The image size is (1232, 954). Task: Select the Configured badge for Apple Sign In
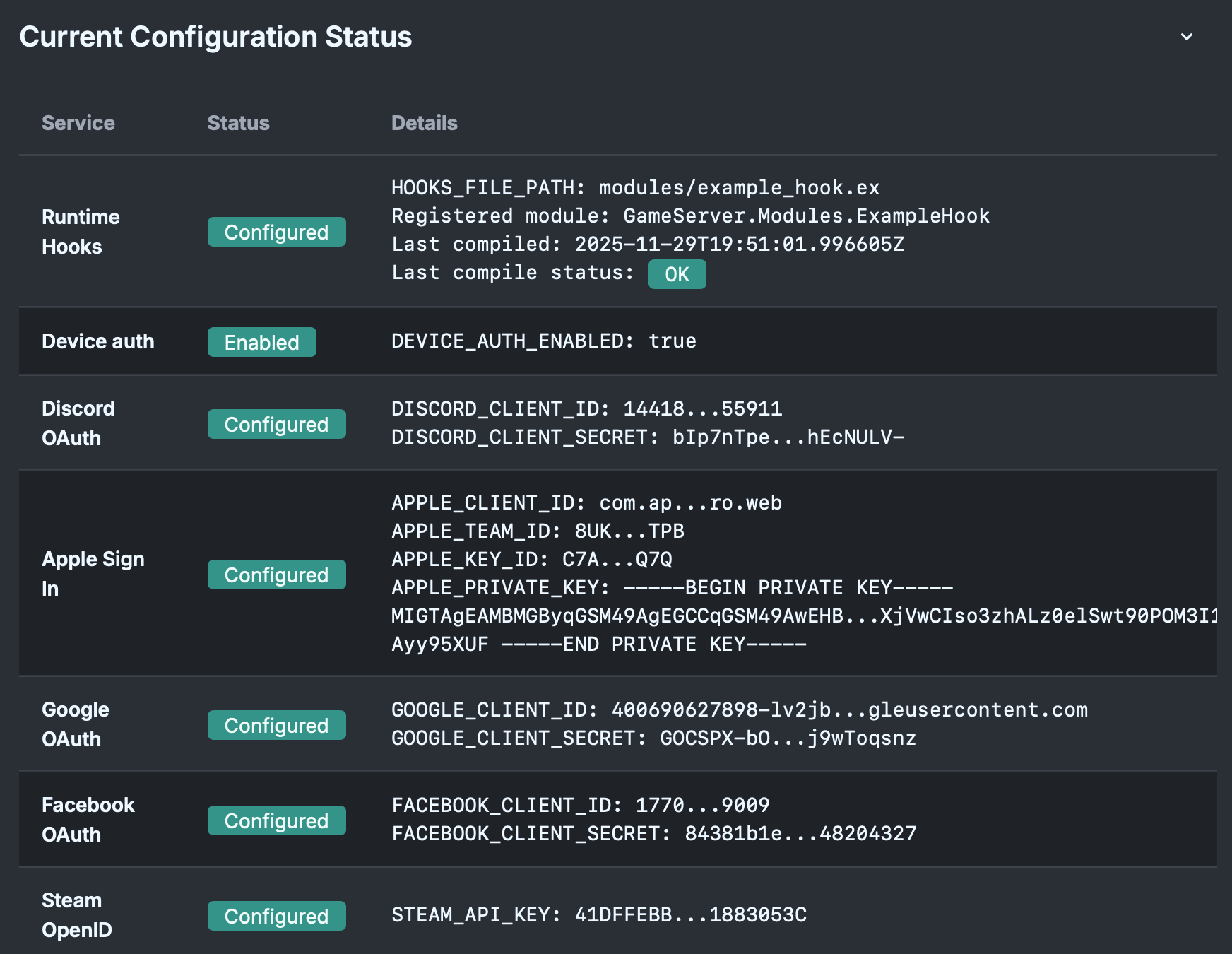[276, 575]
